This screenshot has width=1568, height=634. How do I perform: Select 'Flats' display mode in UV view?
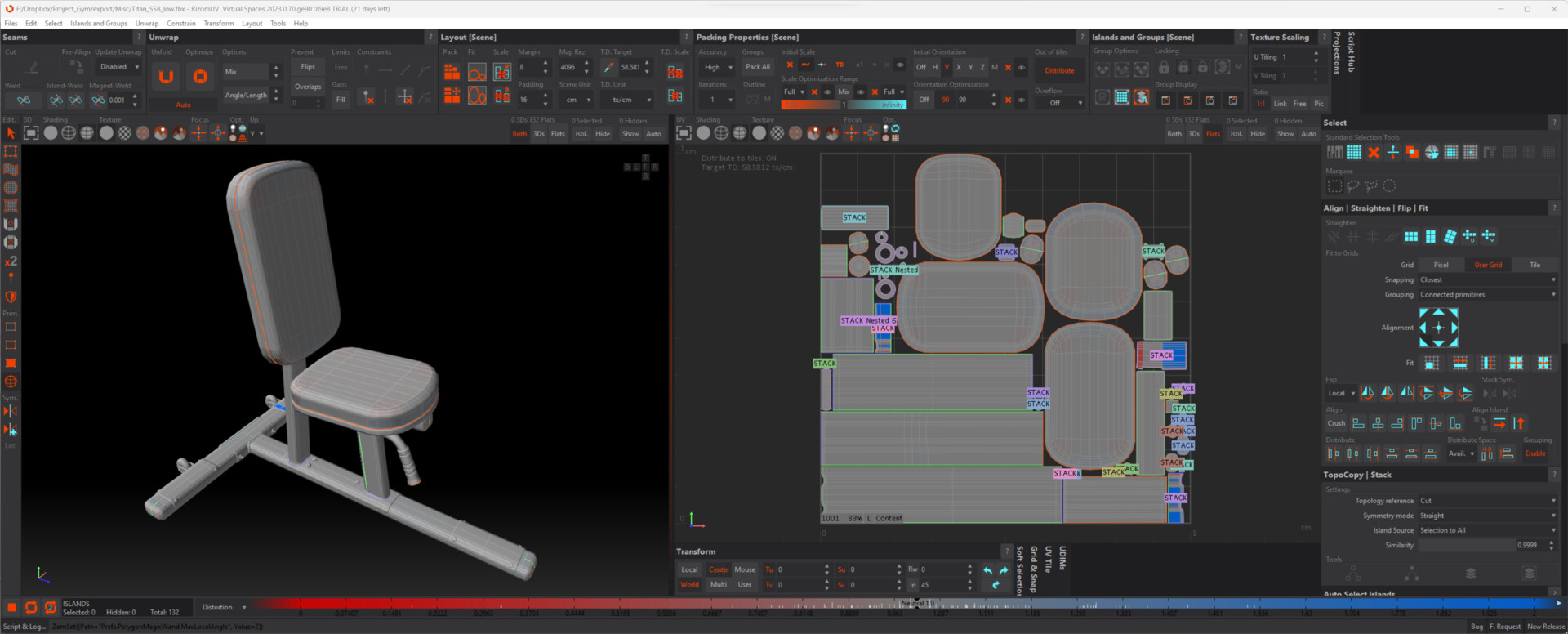[1214, 134]
